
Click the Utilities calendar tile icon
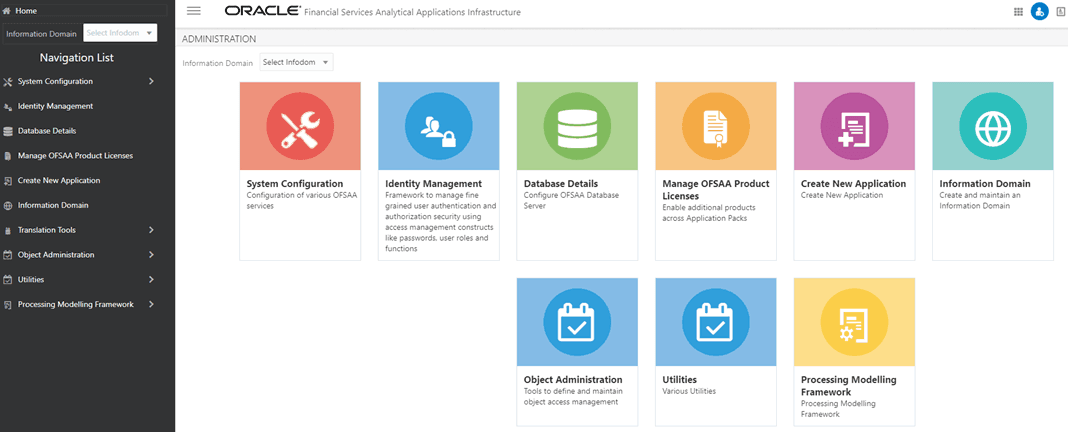coord(716,322)
